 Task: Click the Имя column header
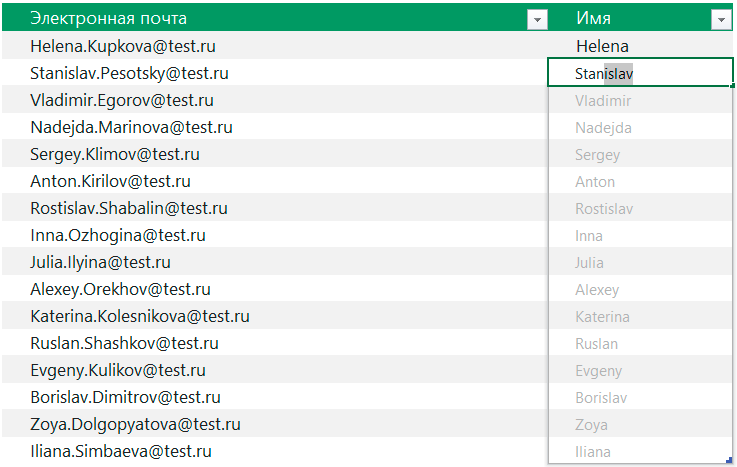641,18
